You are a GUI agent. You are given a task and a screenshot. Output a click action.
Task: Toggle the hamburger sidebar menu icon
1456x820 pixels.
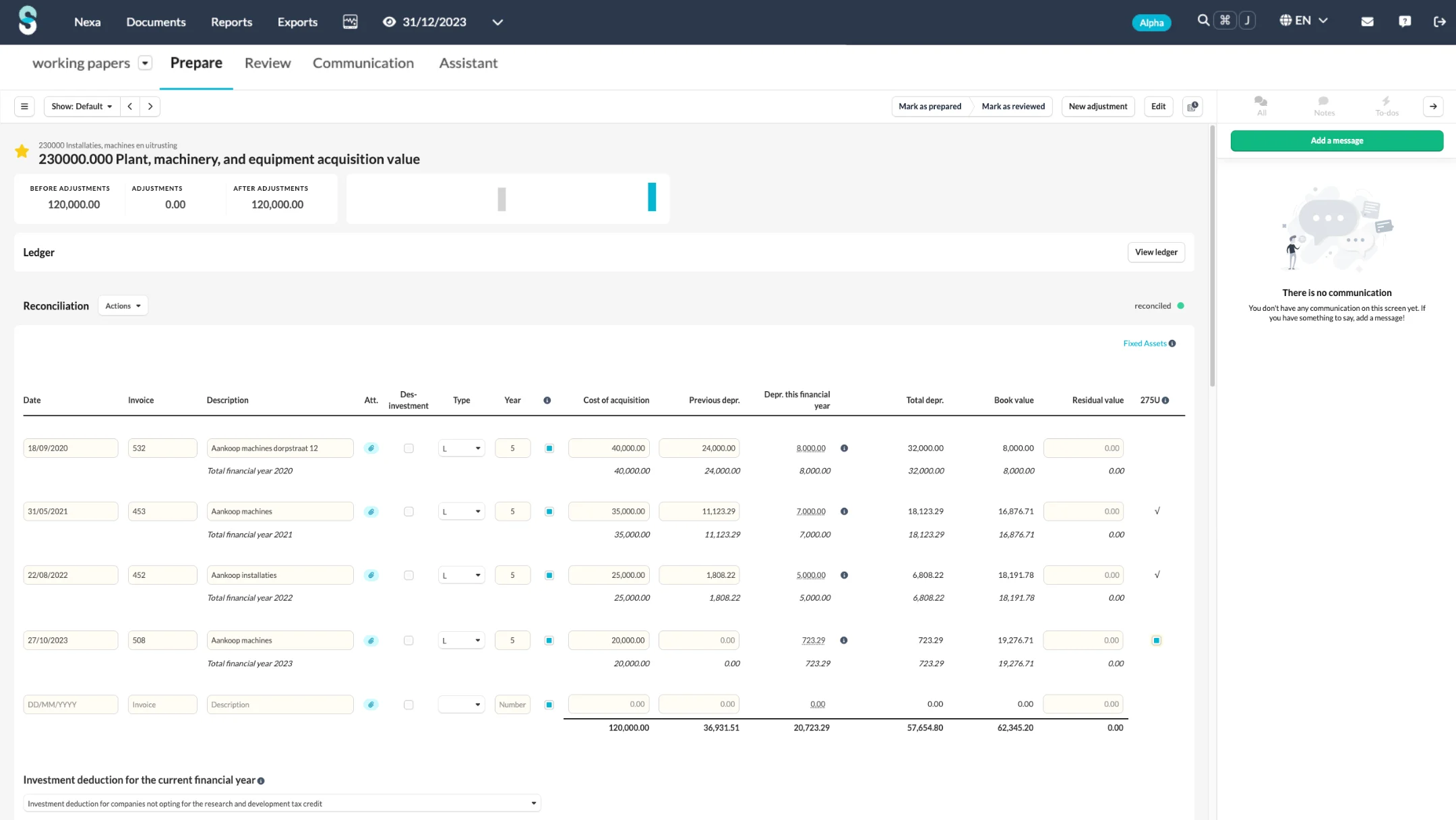[x=24, y=107]
